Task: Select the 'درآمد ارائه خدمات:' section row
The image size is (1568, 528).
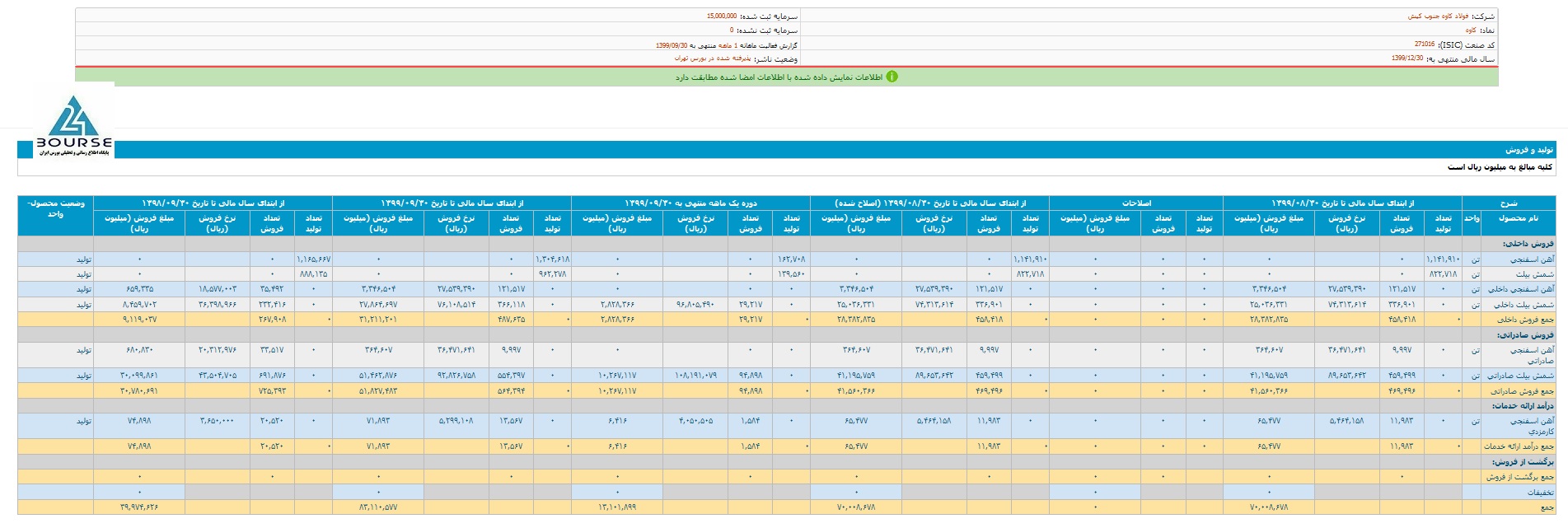Action: tap(787, 406)
